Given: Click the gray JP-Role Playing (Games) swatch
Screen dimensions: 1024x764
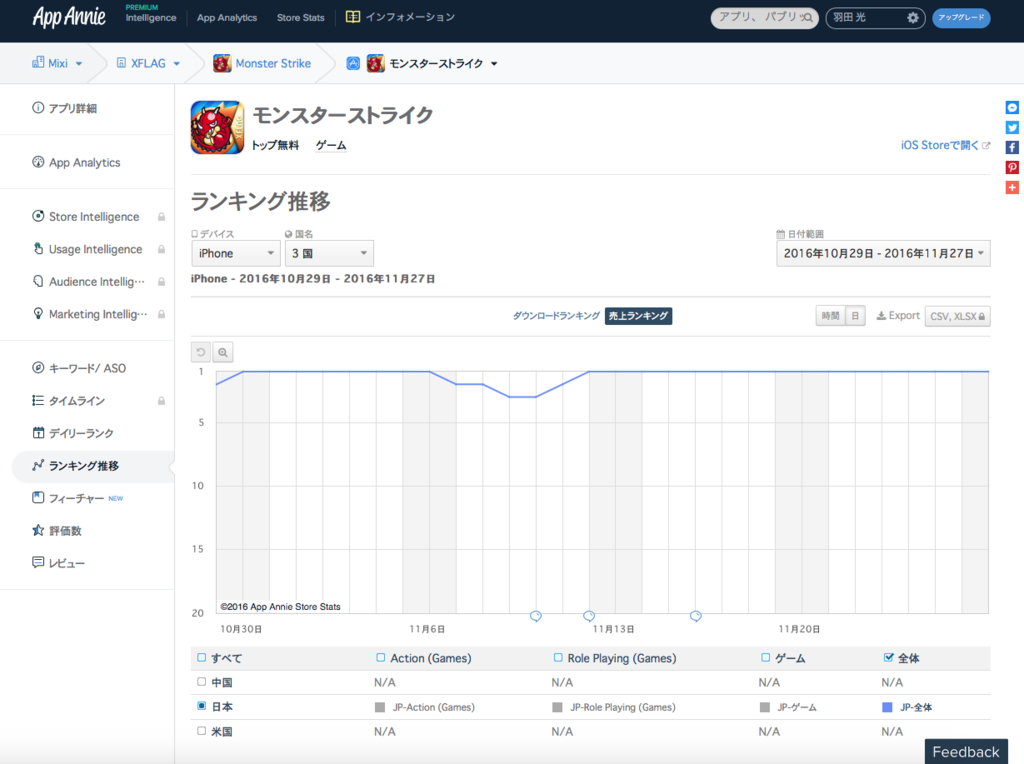Looking at the screenshot, I should (557, 707).
